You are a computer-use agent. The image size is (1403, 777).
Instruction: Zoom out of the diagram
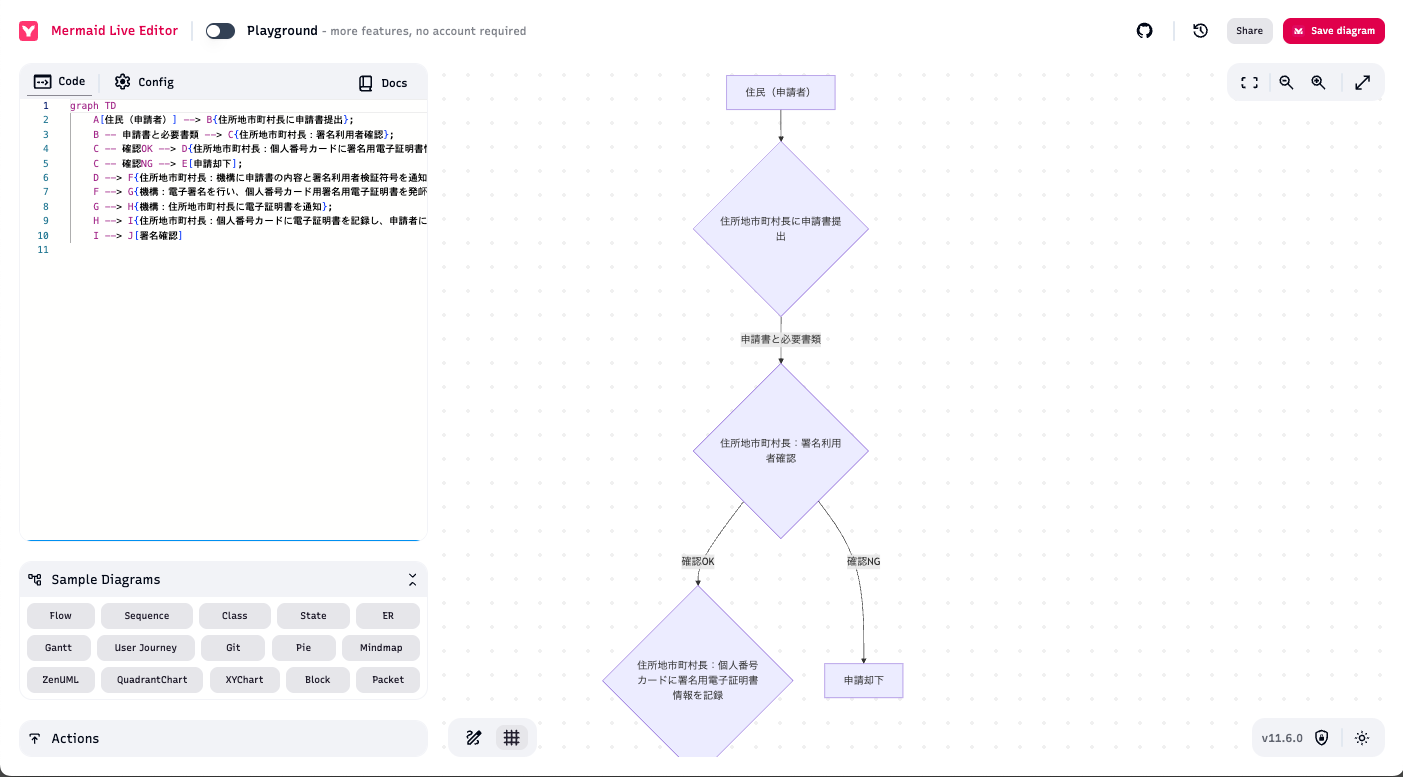click(x=1286, y=83)
